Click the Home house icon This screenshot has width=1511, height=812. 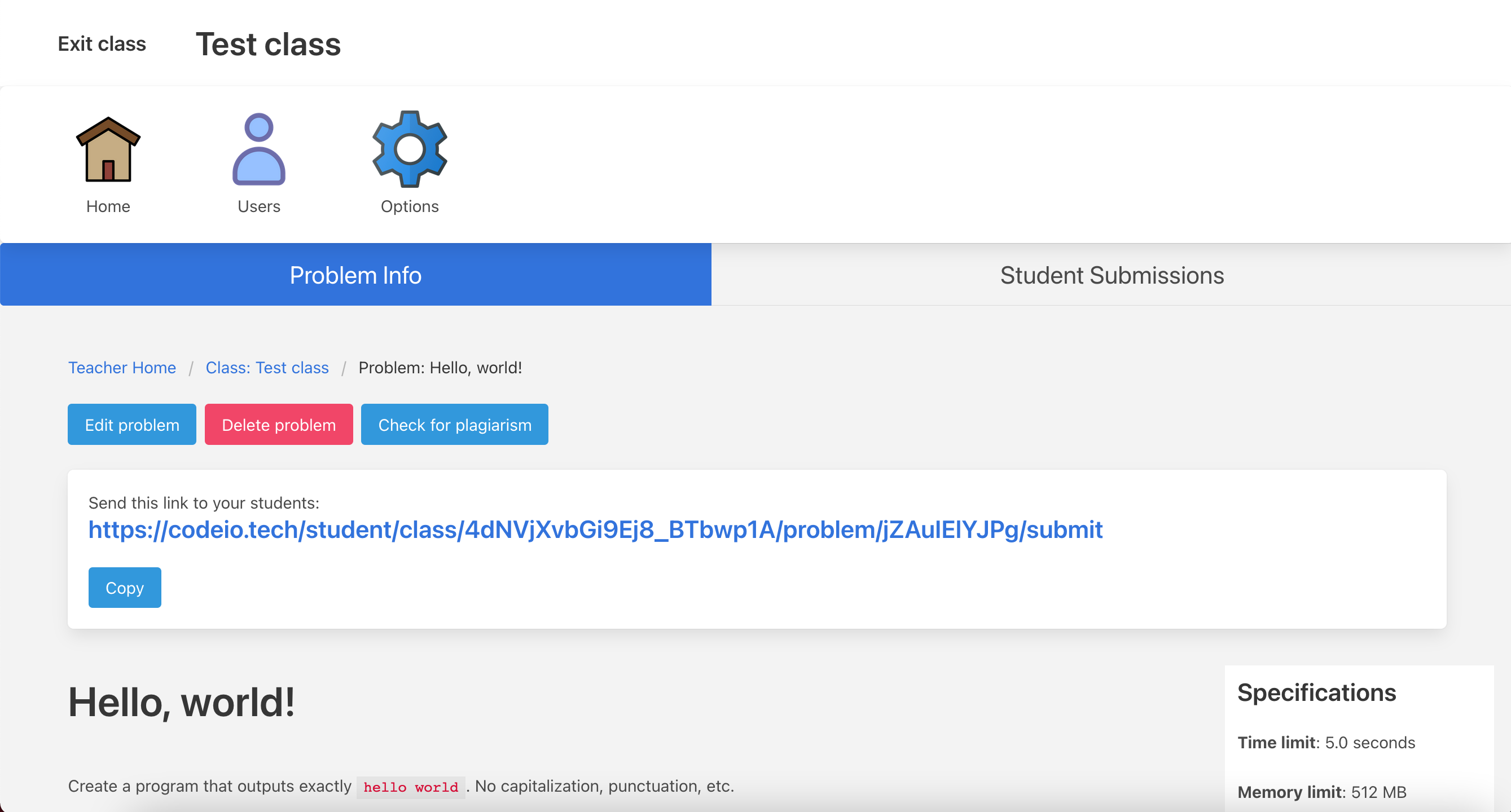(108, 149)
